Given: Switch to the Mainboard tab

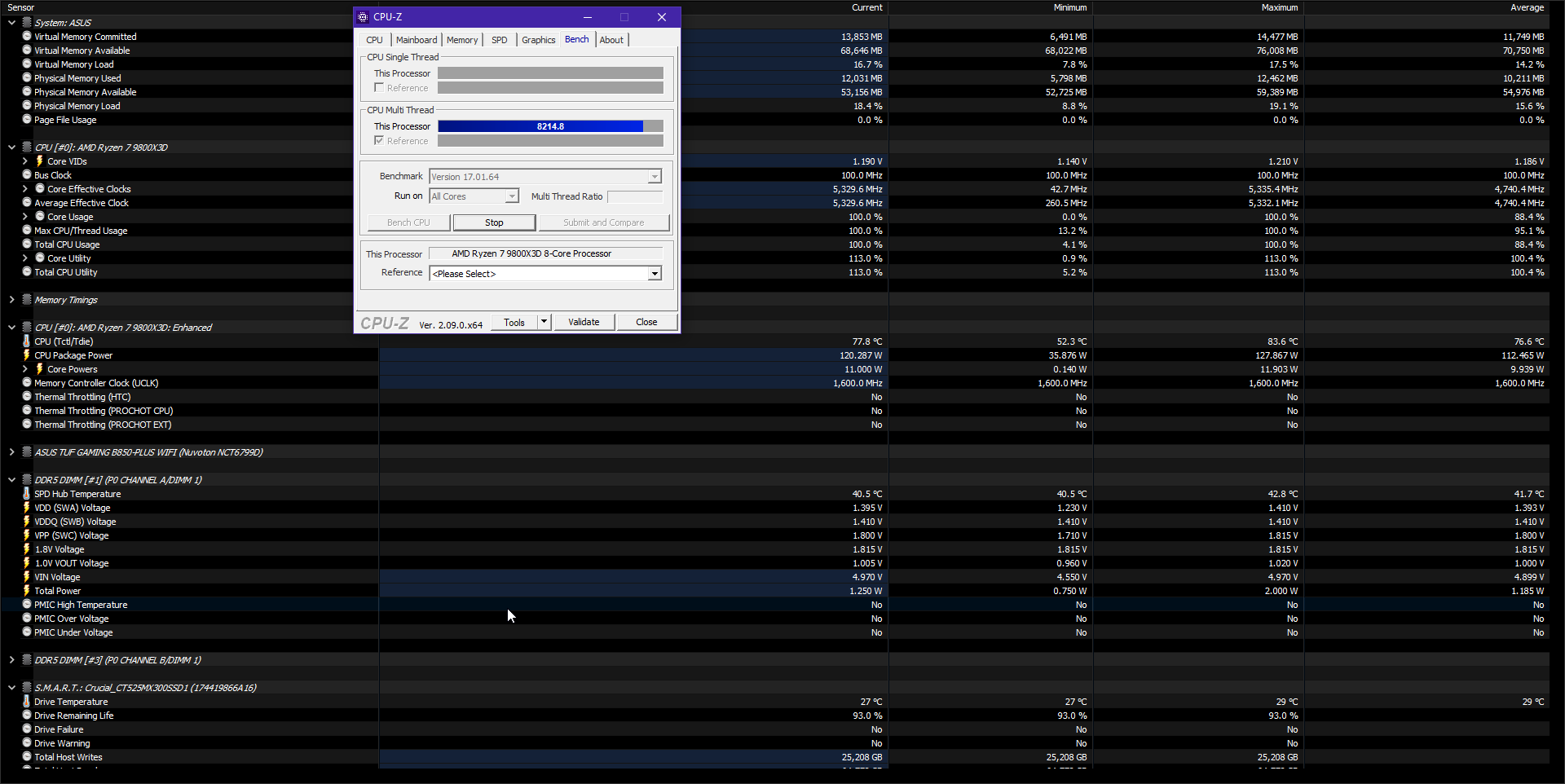Looking at the screenshot, I should pyautogui.click(x=417, y=40).
